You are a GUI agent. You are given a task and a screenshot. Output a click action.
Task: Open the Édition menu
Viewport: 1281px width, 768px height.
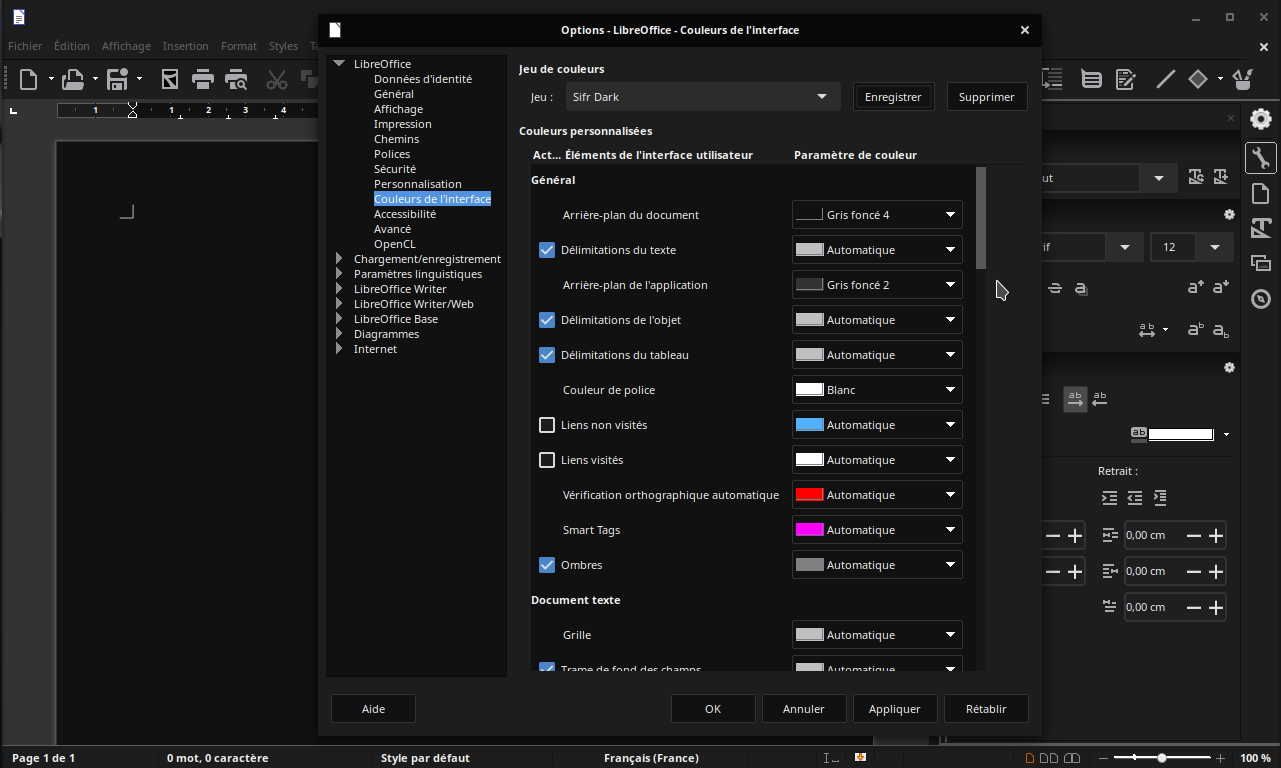coord(72,46)
